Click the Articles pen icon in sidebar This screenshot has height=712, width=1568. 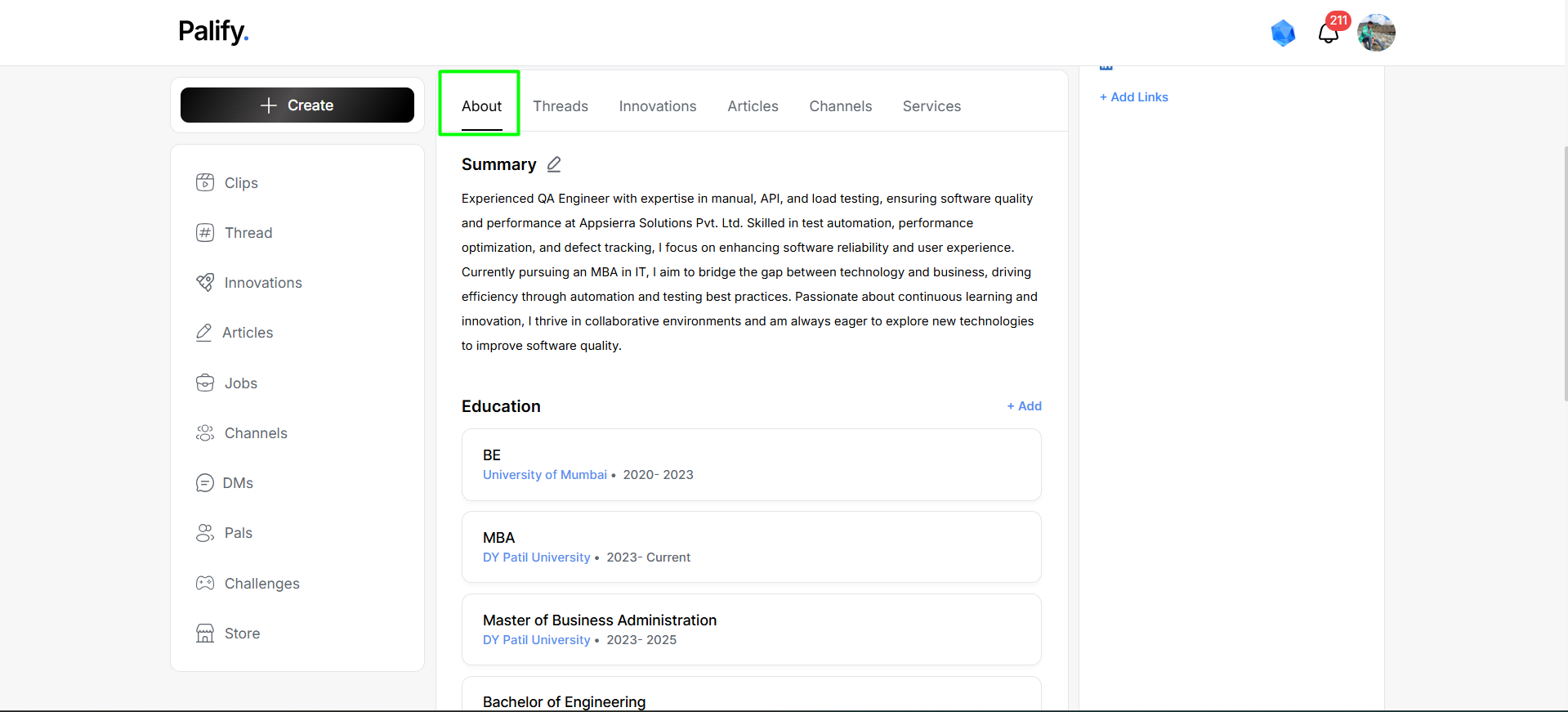203,332
